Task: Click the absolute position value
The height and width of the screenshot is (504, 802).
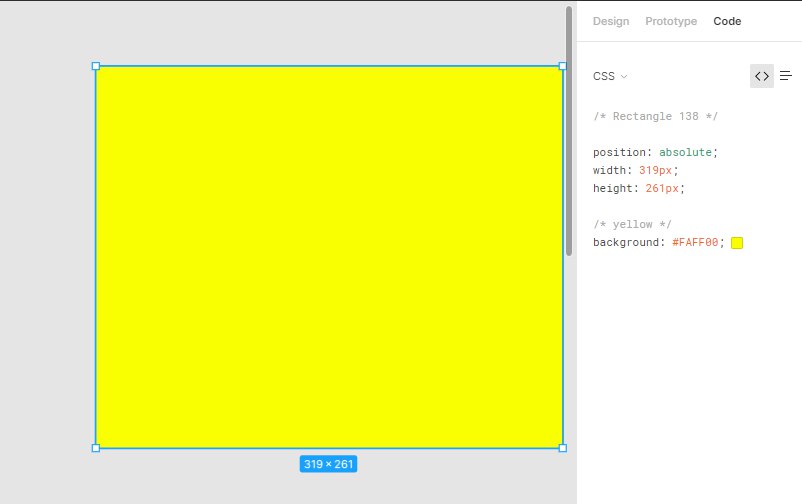Action: pos(685,152)
